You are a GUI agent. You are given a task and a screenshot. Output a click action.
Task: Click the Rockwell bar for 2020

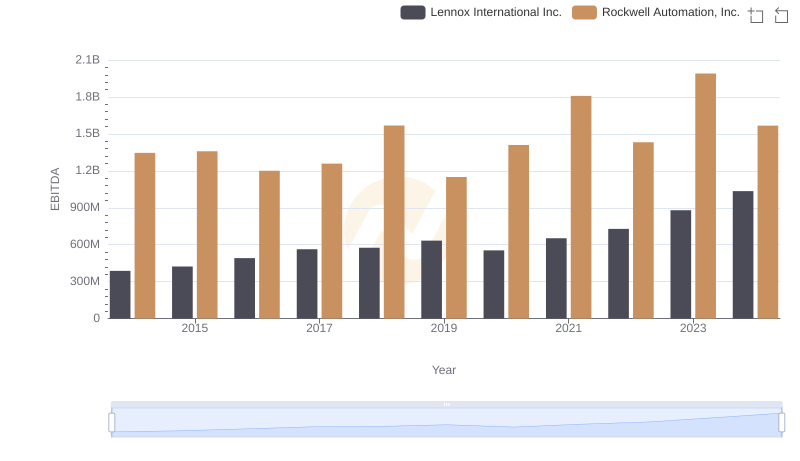coord(518,232)
